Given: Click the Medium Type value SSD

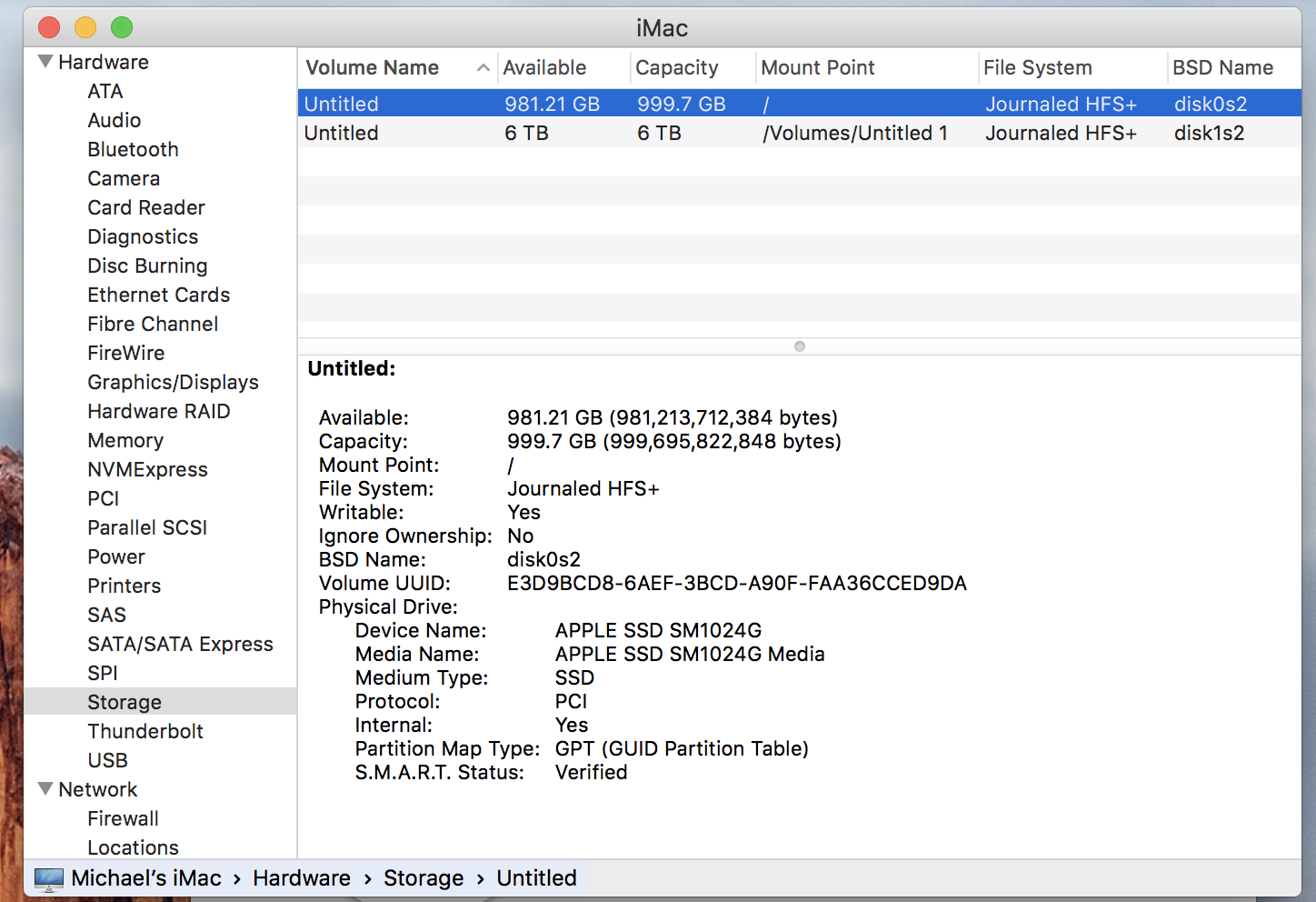Looking at the screenshot, I should point(574,677).
